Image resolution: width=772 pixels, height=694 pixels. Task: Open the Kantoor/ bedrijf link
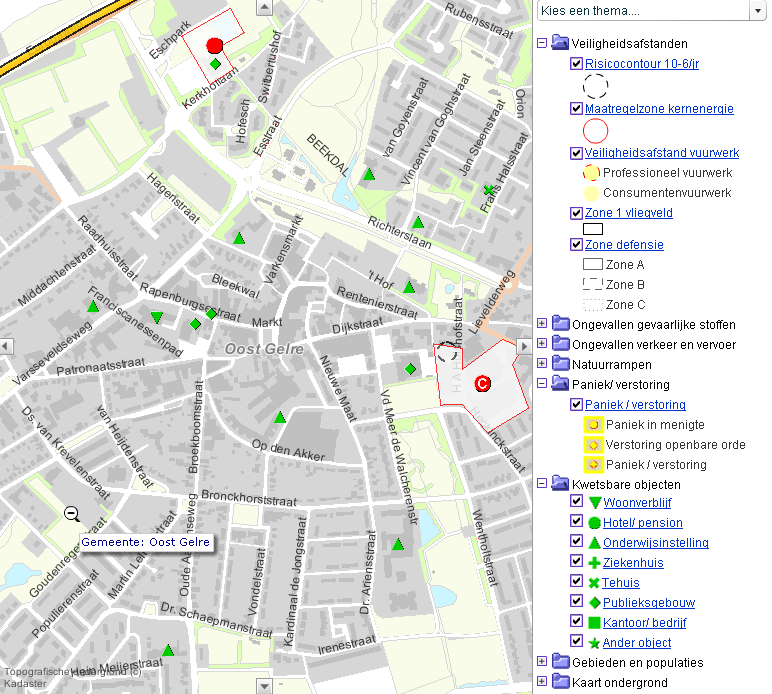[x=644, y=623]
